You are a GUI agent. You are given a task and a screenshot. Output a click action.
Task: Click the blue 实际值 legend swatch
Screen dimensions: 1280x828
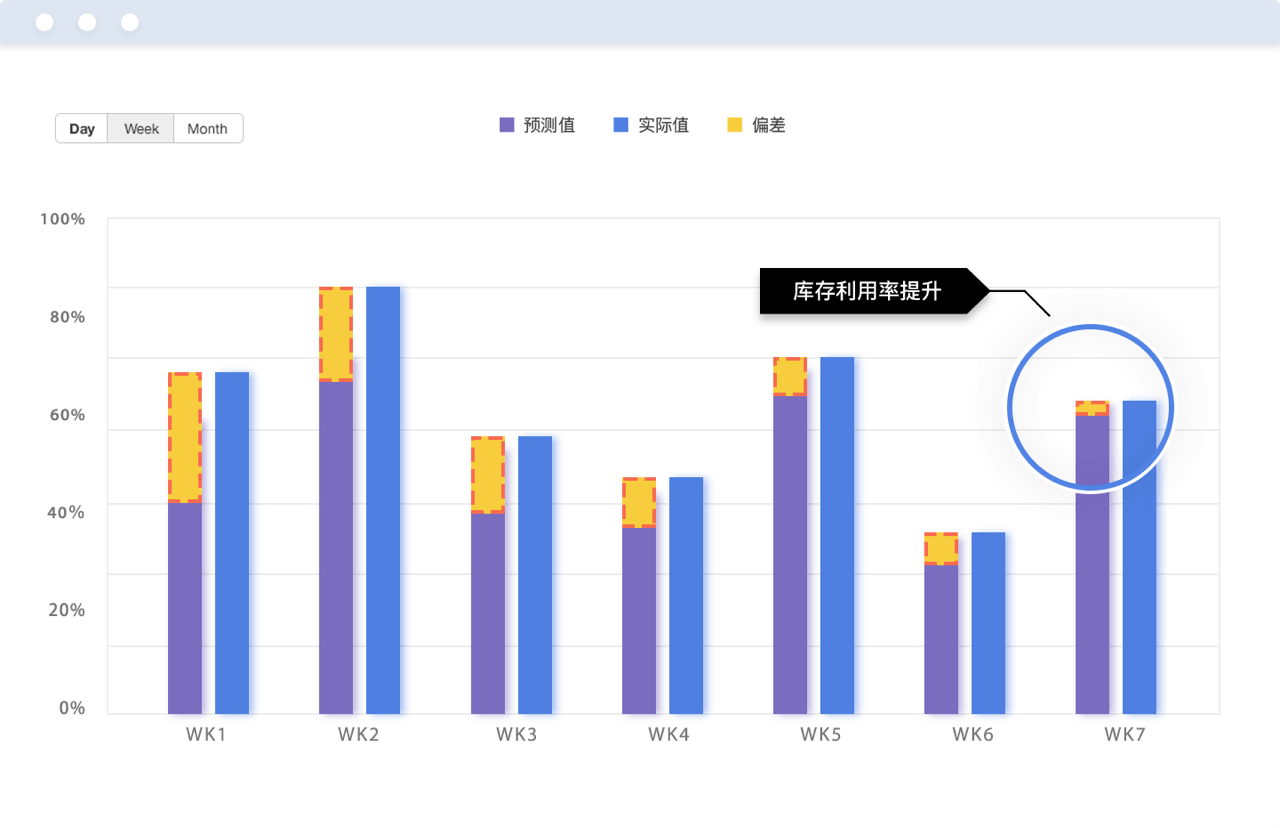point(621,125)
